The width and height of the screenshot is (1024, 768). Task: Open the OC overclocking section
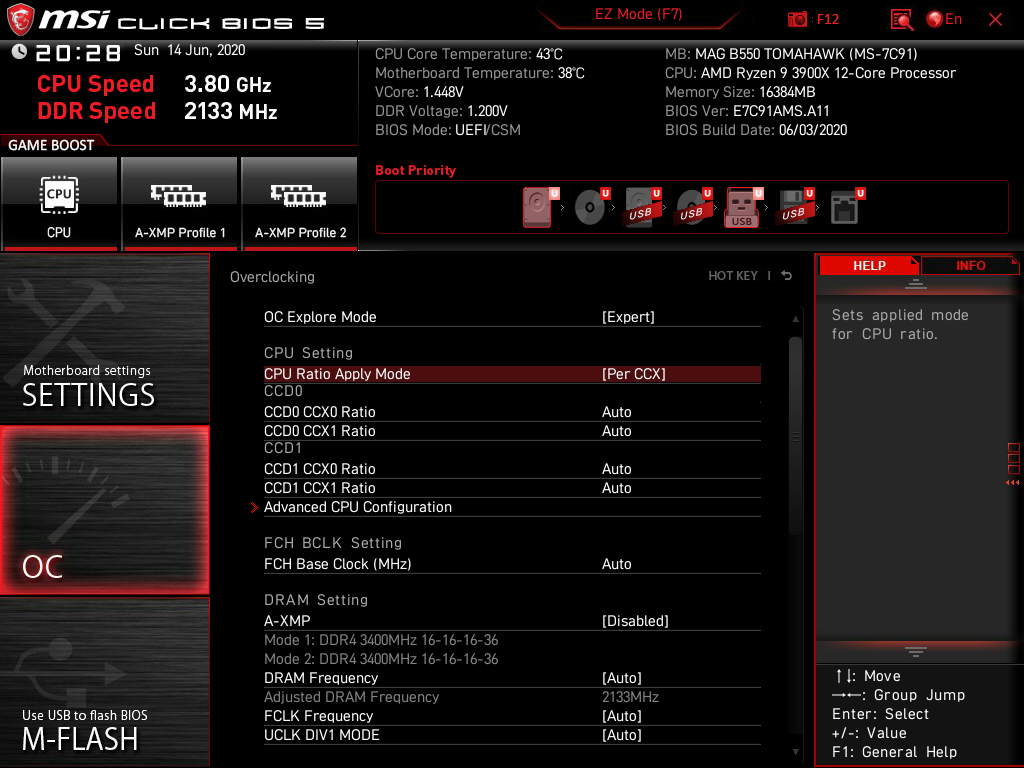(x=104, y=511)
